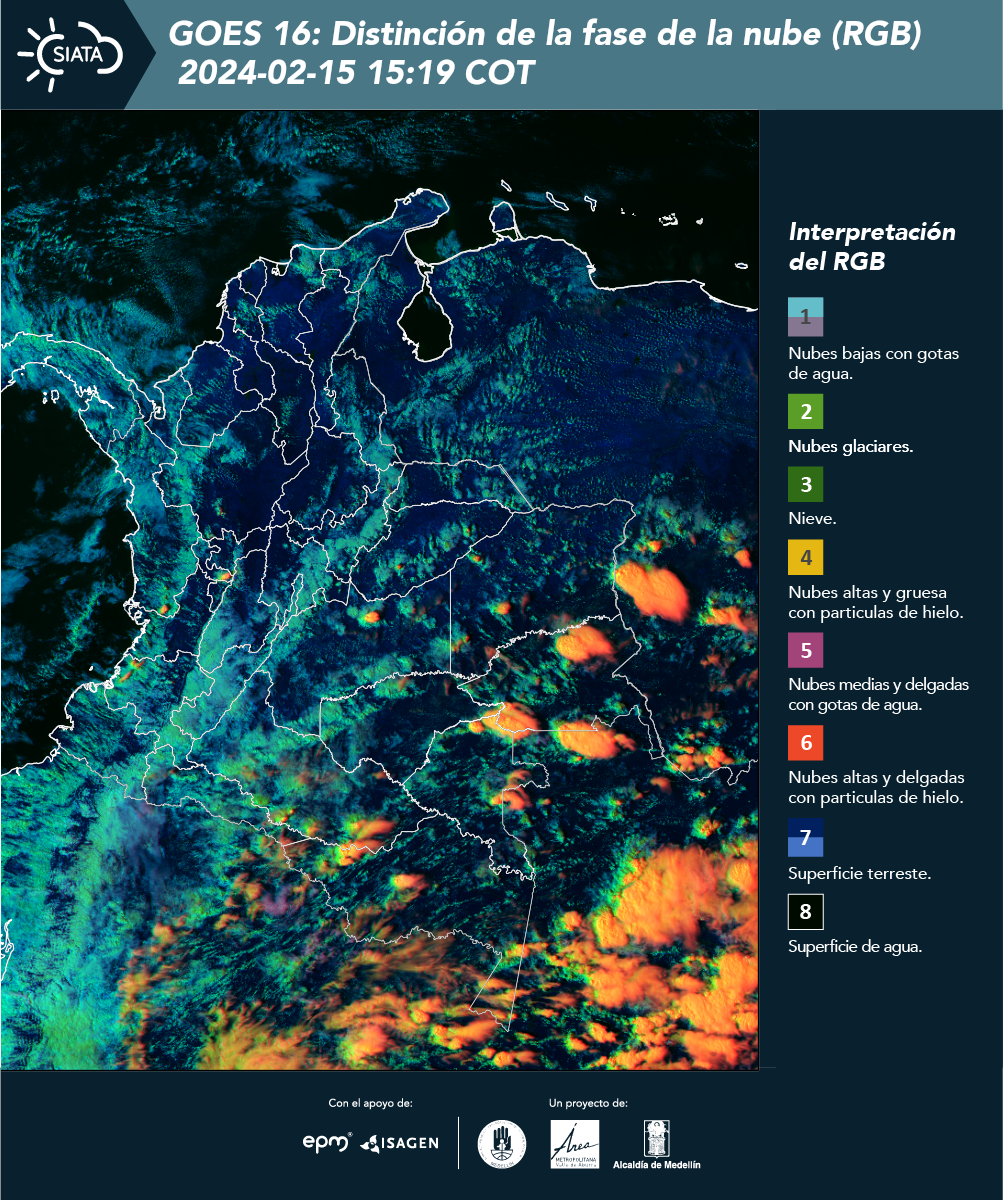Select the green swatch numbered 2
The height and width of the screenshot is (1200, 1003).
pyautogui.click(x=805, y=411)
